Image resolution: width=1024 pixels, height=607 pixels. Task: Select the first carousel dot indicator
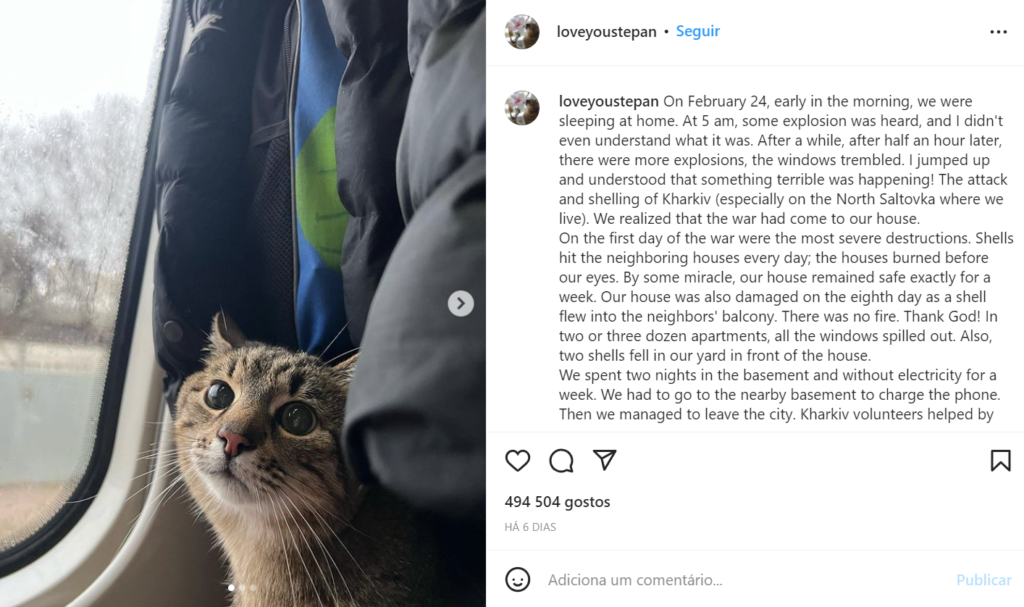pyautogui.click(x=231, y=587)
